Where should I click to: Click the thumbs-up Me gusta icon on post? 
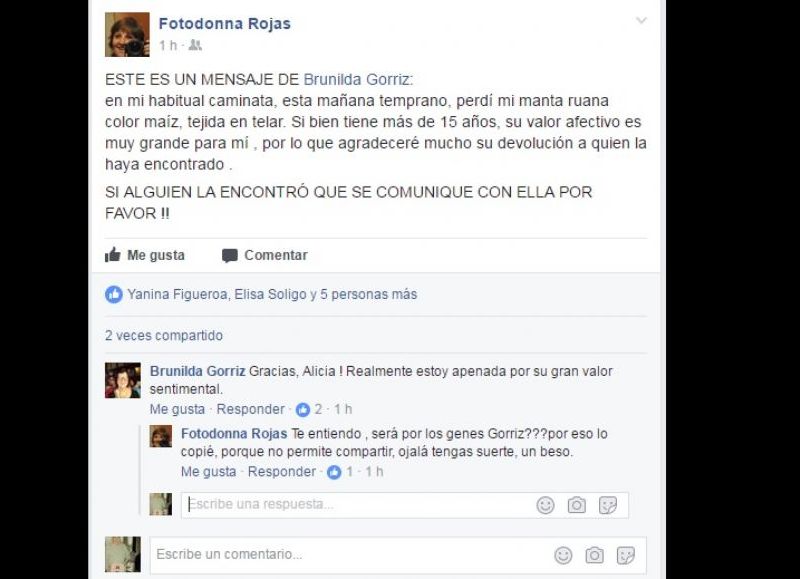[113, 255]
